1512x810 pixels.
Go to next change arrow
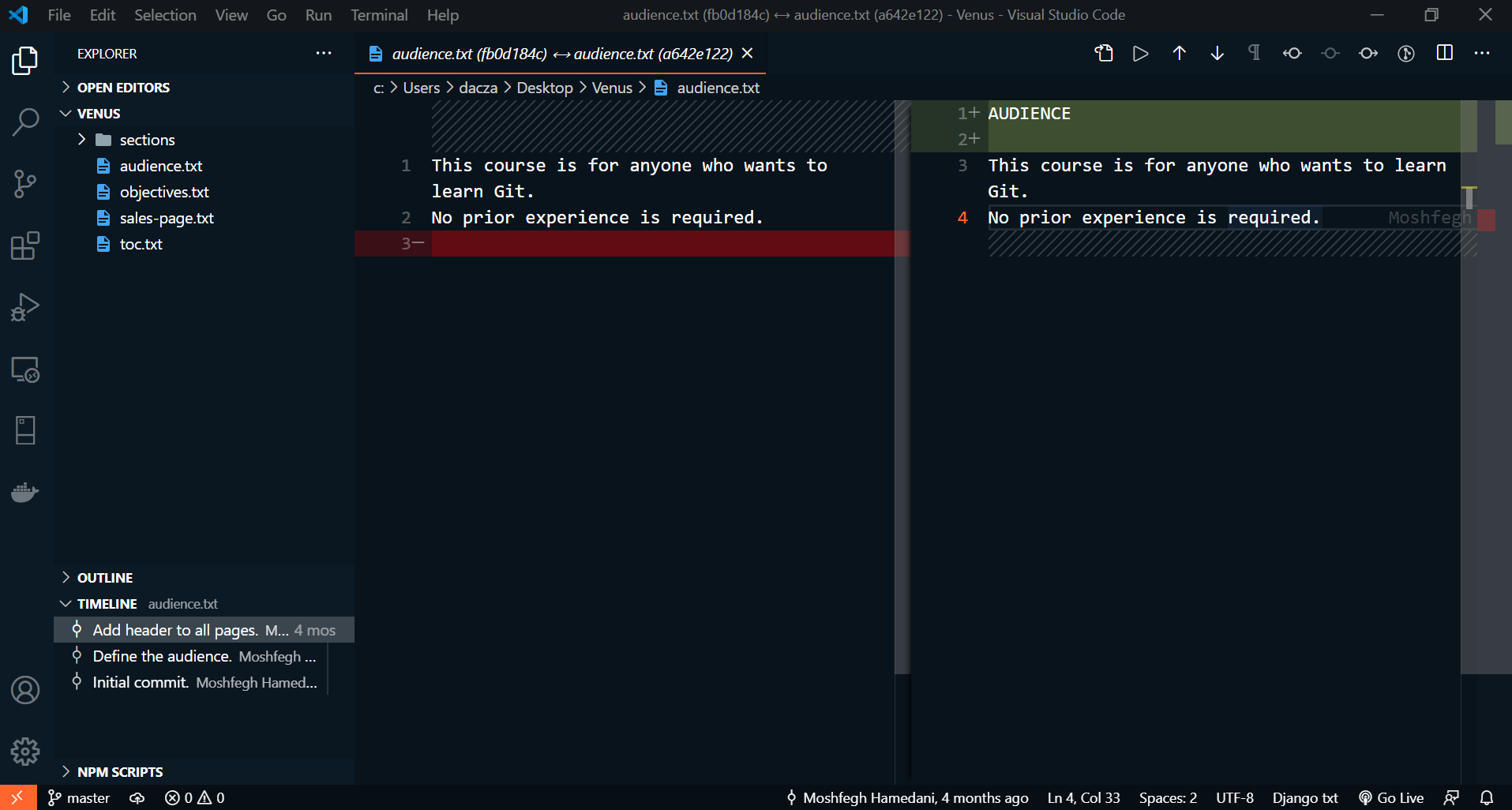click(x=1217, y=54)
